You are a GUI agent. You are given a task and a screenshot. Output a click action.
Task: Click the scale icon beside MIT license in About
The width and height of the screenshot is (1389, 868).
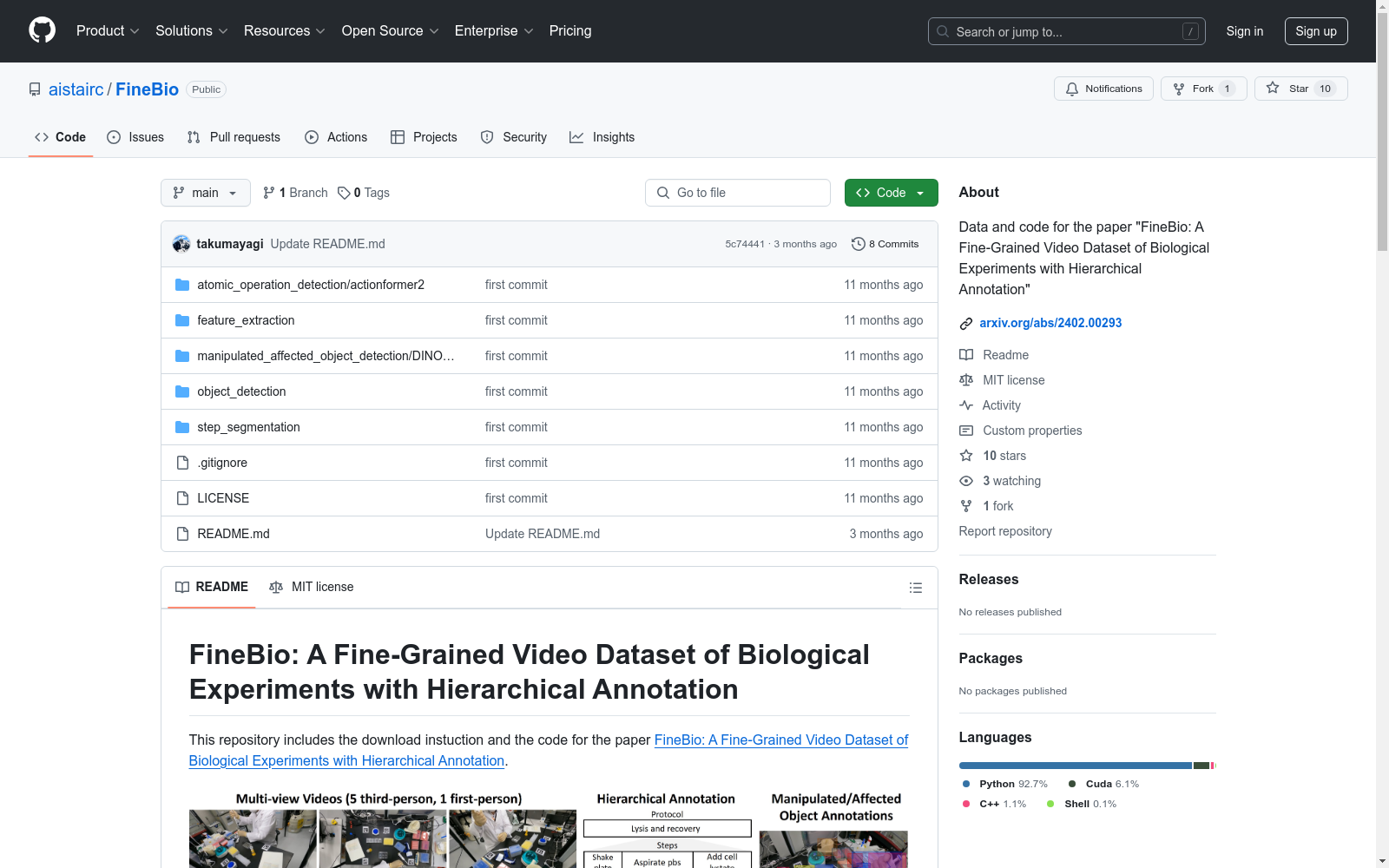click(966, 380)
